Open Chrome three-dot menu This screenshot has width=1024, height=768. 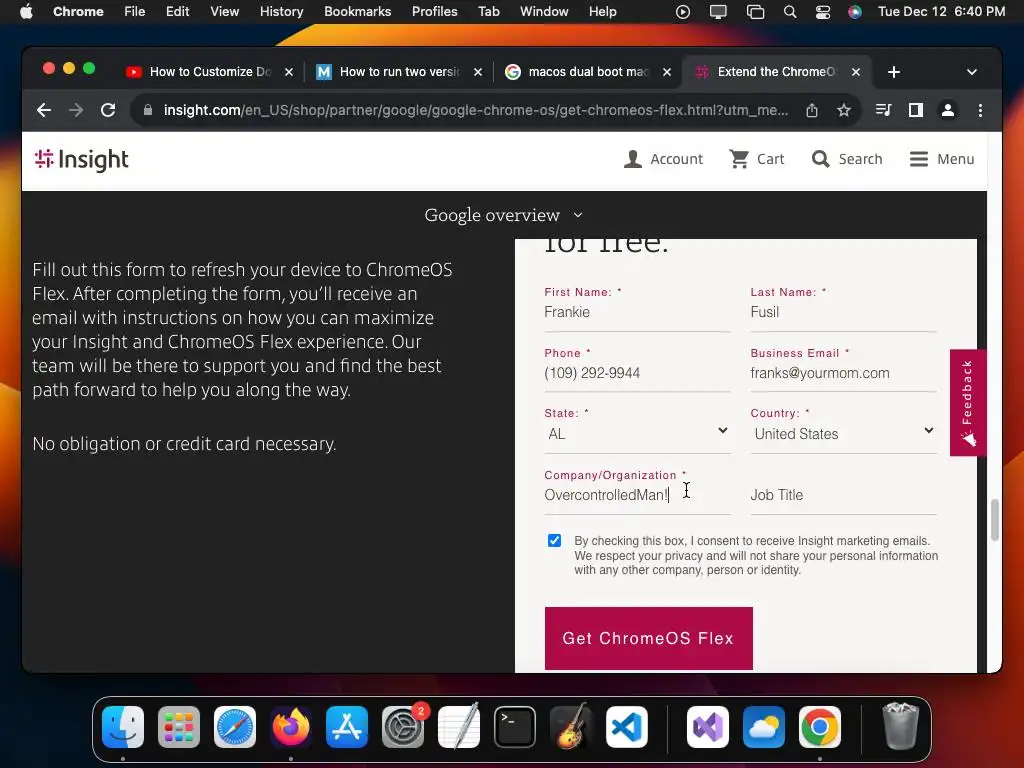tap(980, 110)
